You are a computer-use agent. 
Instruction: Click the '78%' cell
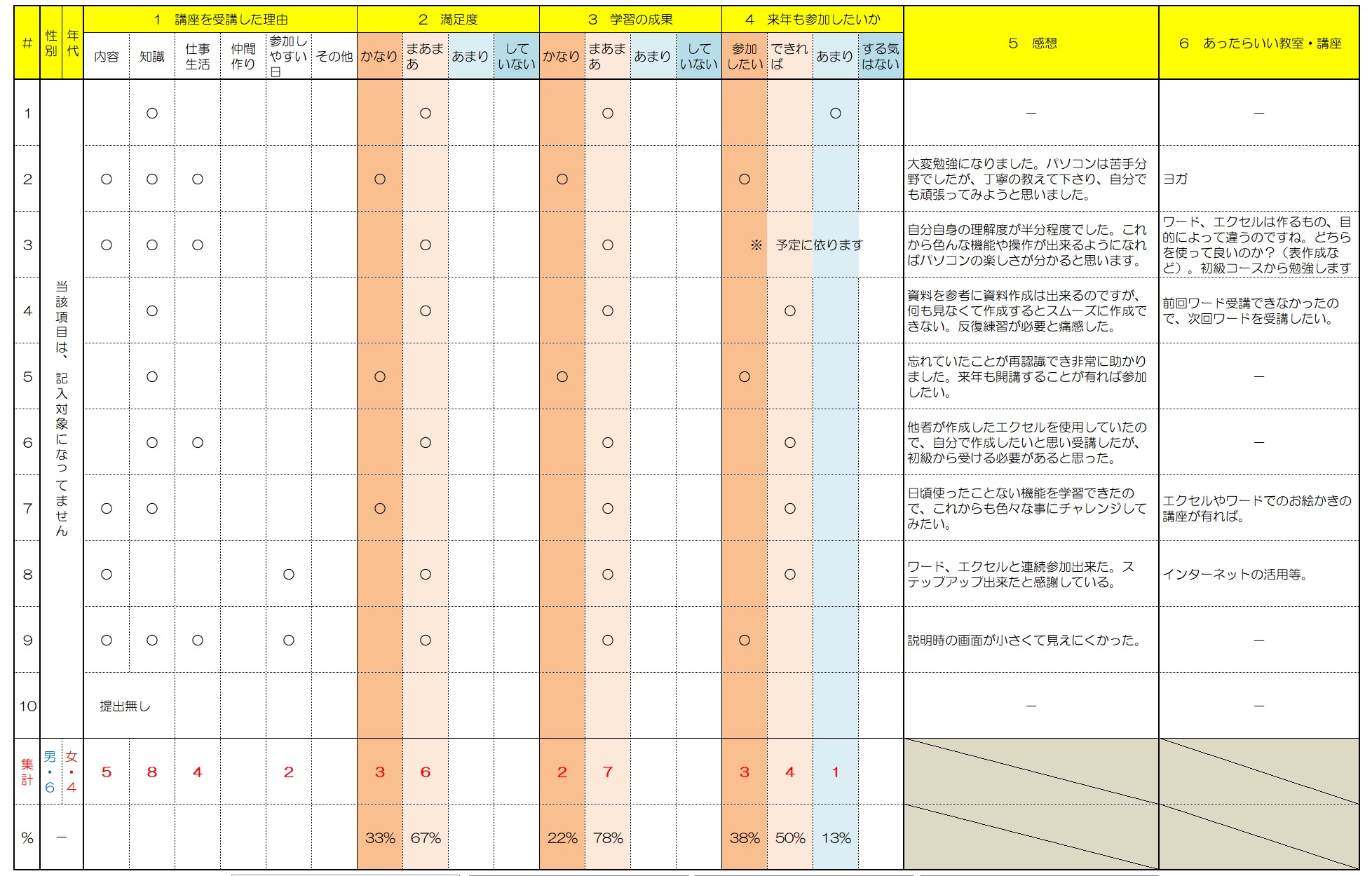click(x=608, y=837)
